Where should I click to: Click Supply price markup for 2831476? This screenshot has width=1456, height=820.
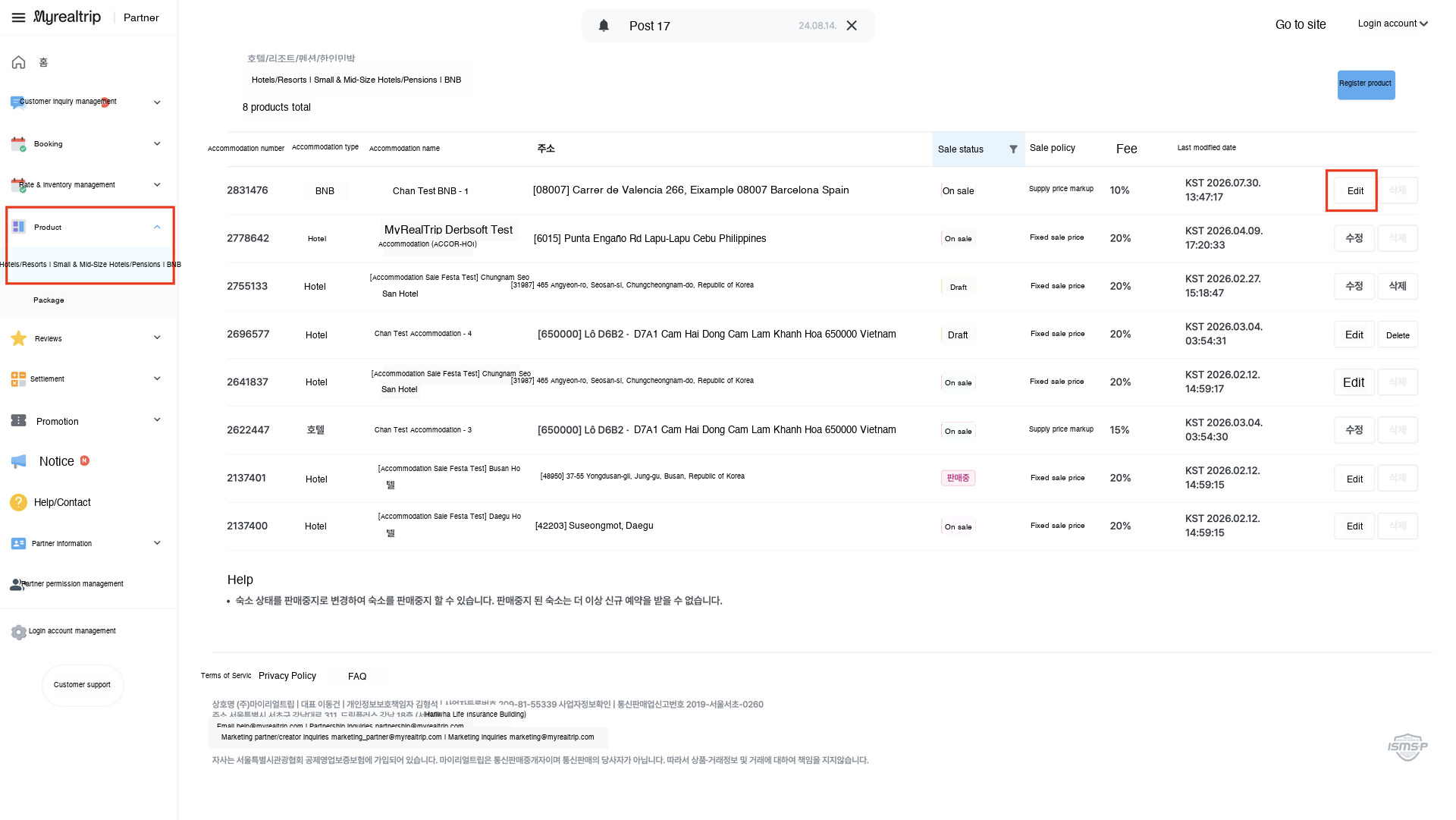[x=1061, y=189]
